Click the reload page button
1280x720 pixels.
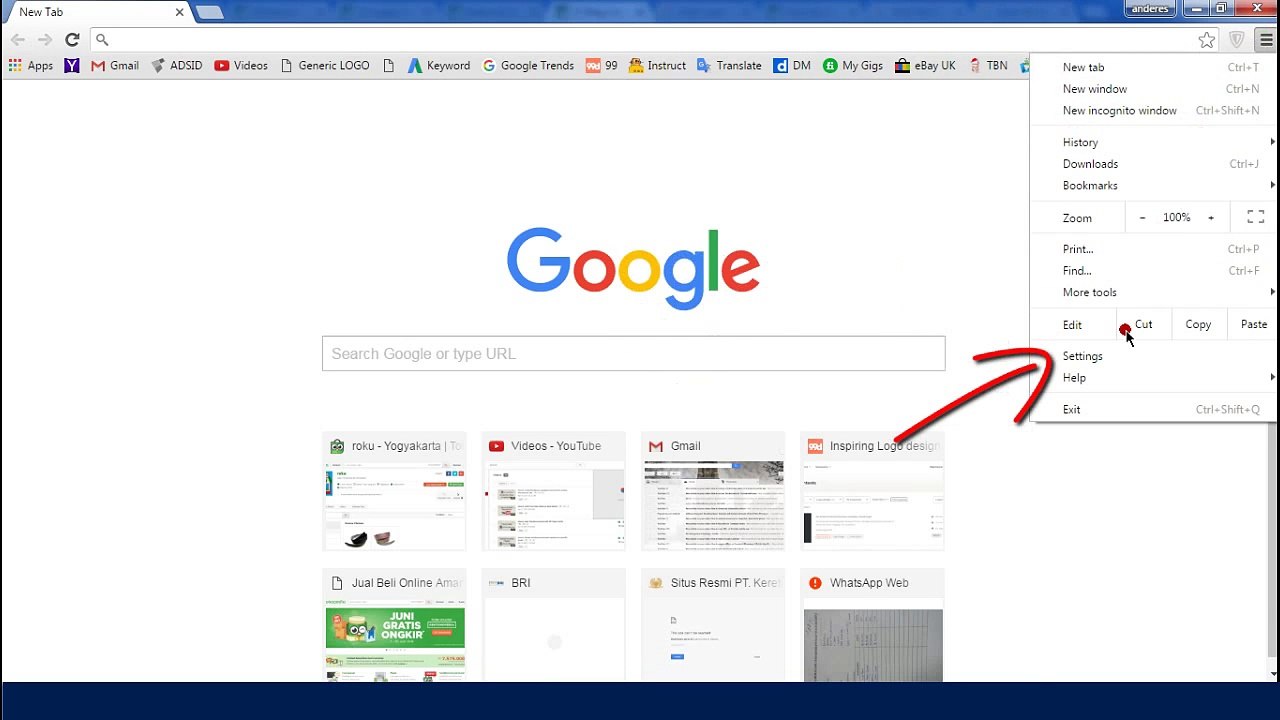click(x=72, y=40)
